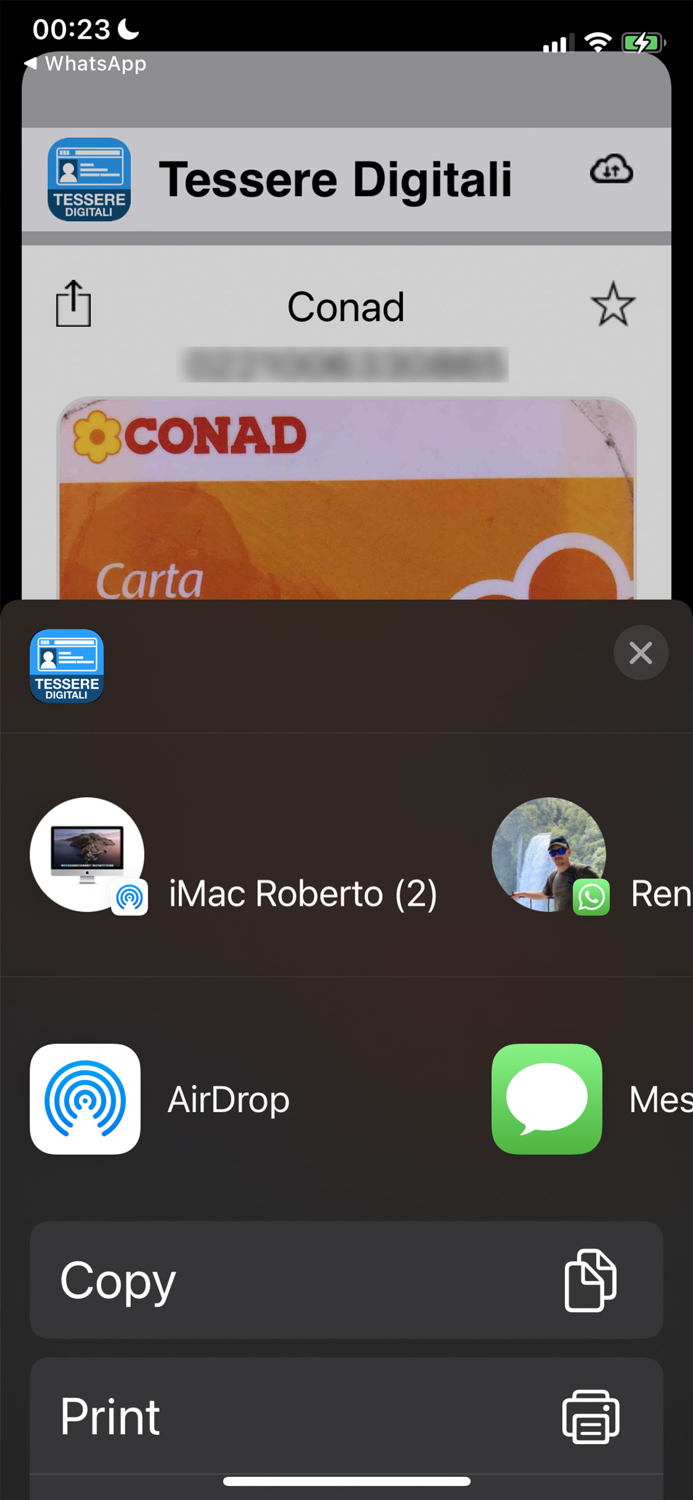
Task: Tap Tessere Digitali icon in share sheet
Action: [x=67, y=666]
